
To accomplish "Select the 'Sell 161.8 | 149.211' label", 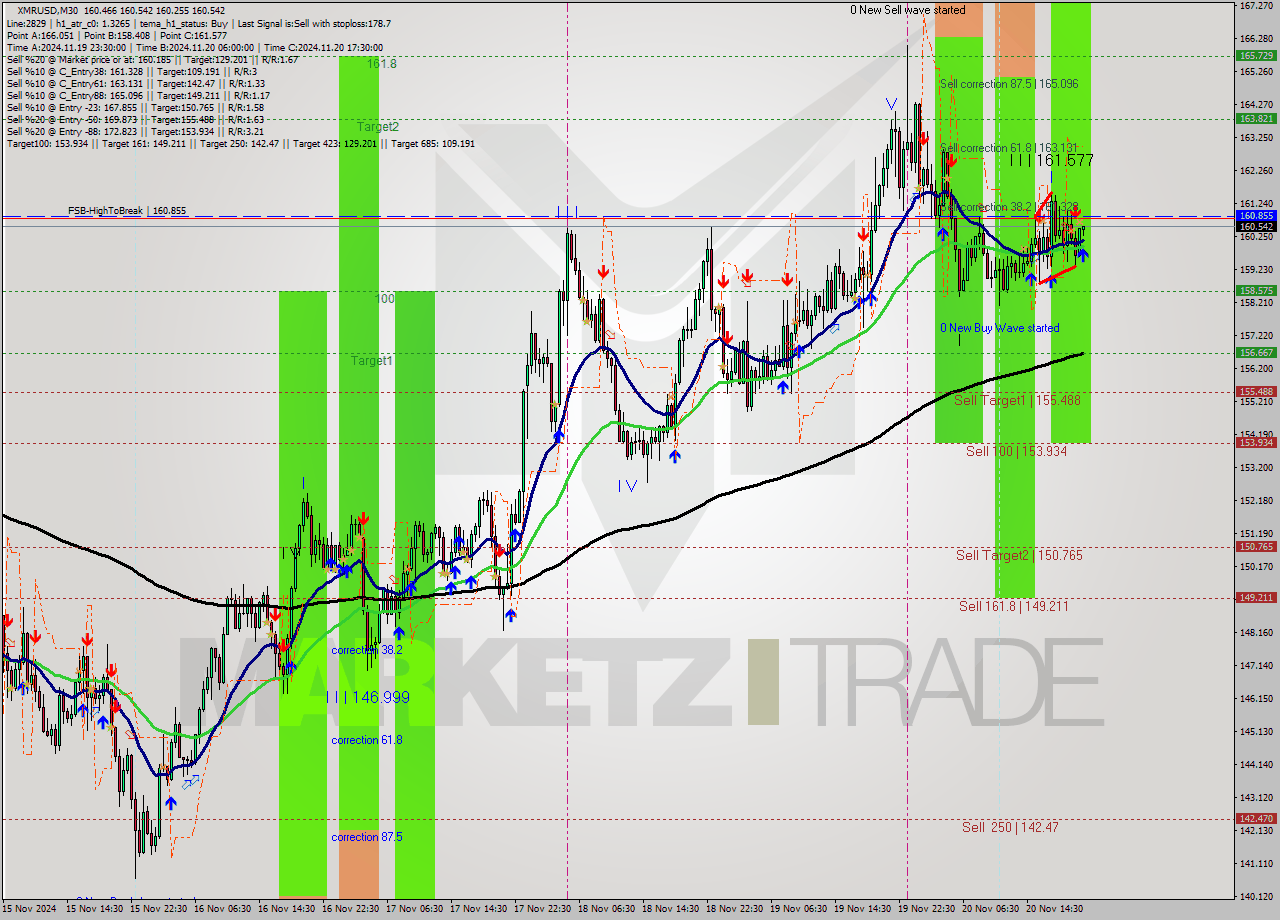I will point(1014,606).
